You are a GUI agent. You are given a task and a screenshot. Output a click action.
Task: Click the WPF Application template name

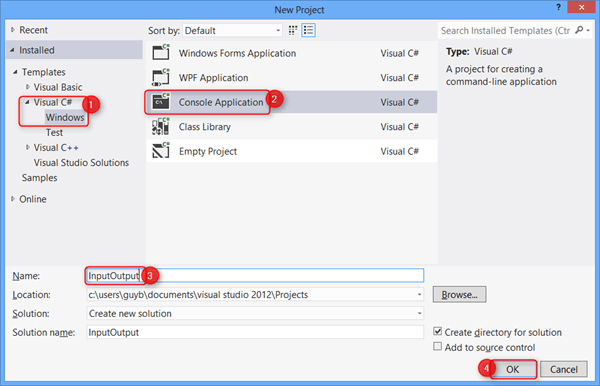point(214,78)
